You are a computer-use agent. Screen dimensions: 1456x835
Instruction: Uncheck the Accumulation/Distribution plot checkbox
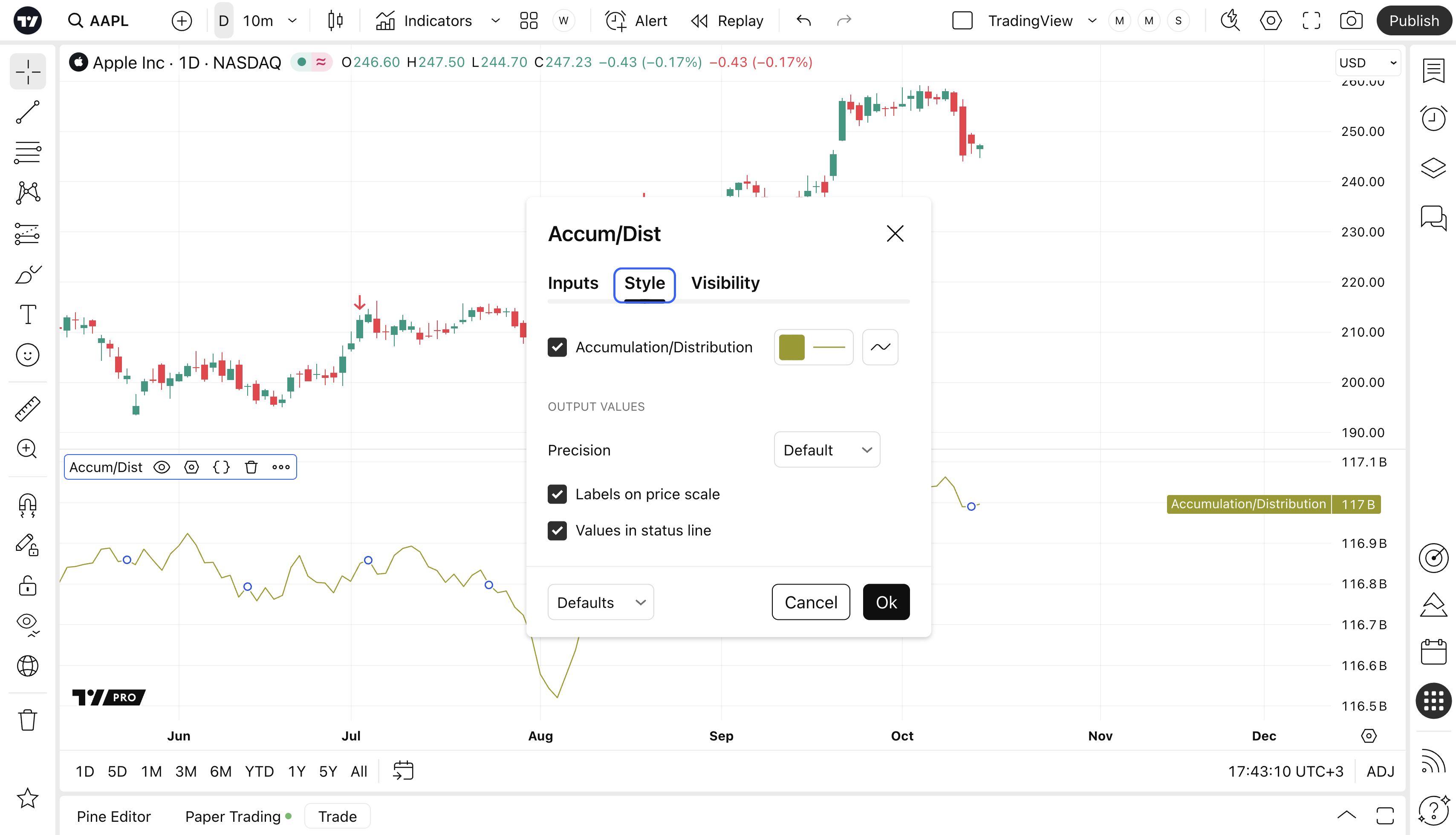tap(557, 347)
